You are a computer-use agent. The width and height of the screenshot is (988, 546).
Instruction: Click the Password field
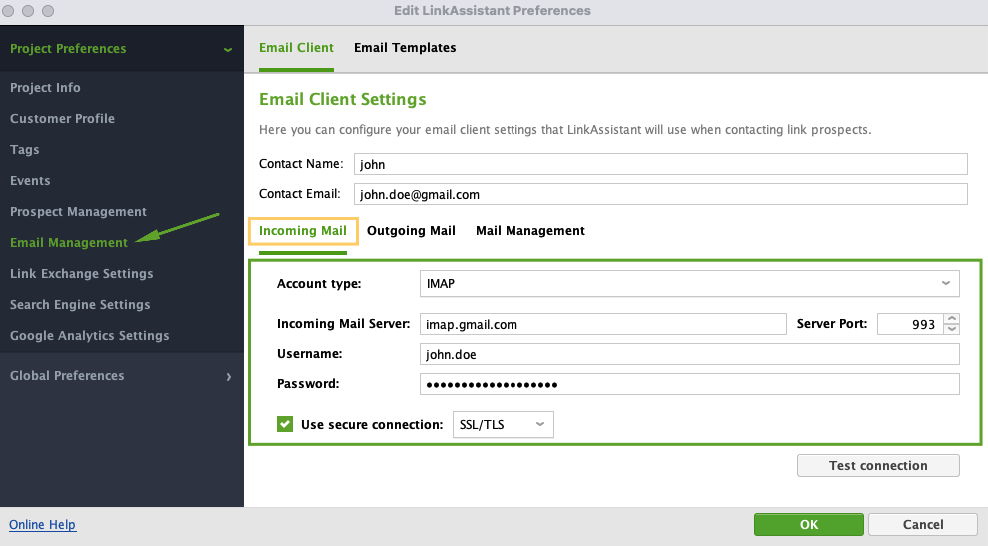click(689, 384)
